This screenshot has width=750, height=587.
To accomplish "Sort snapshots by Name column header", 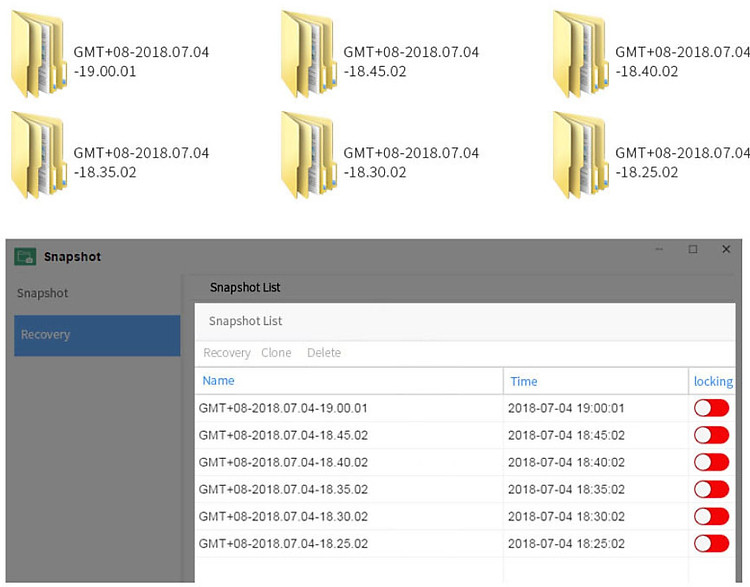I will pos(218,381).
